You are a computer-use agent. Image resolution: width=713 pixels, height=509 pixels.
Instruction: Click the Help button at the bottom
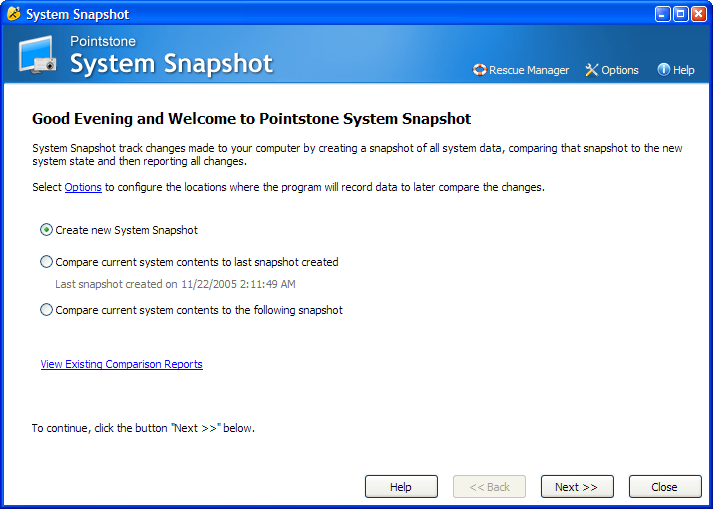401,487
